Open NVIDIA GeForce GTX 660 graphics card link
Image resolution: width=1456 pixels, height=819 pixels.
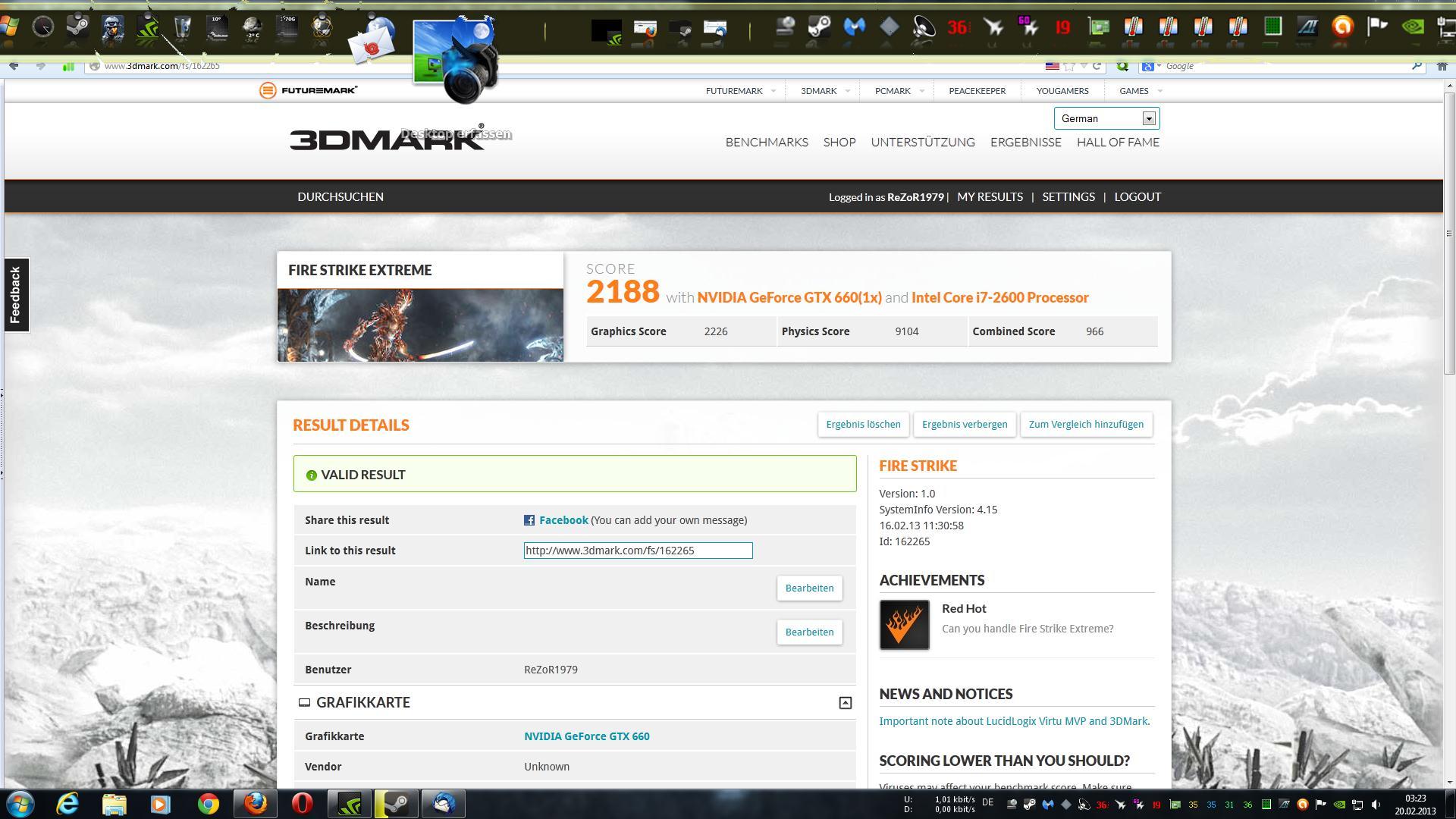click(586, 736)
